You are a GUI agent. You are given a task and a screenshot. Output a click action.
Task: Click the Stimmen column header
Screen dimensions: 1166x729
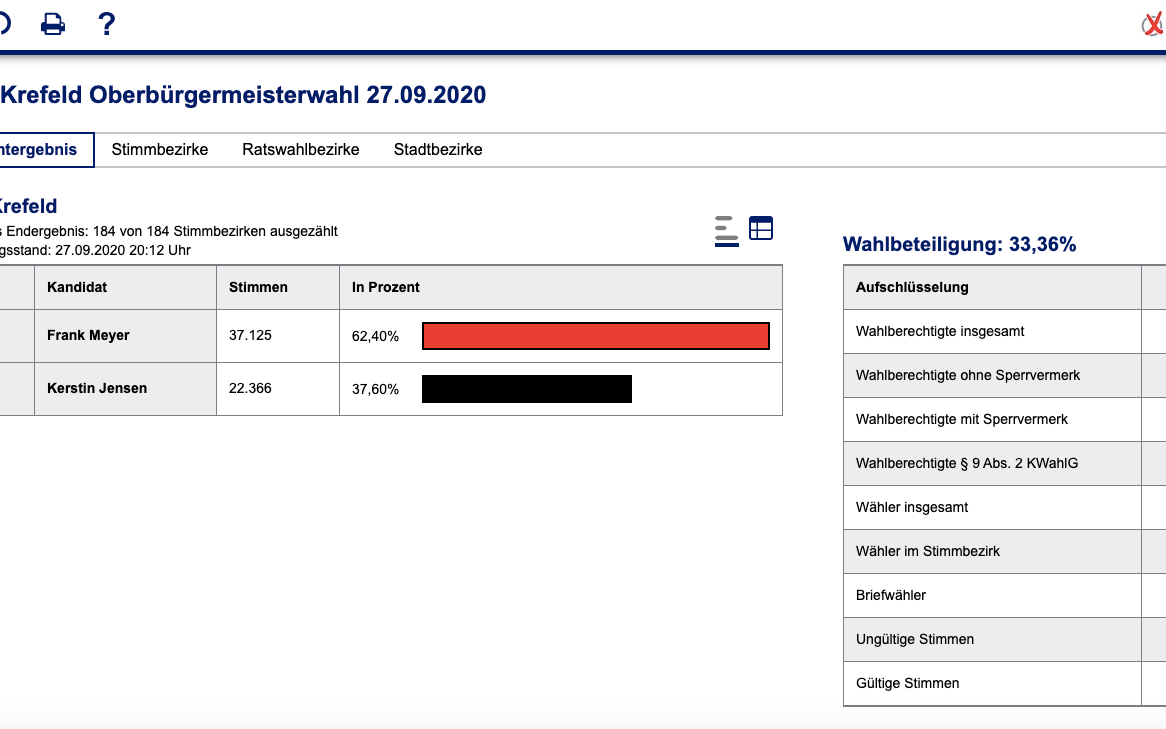click(258, 287)
